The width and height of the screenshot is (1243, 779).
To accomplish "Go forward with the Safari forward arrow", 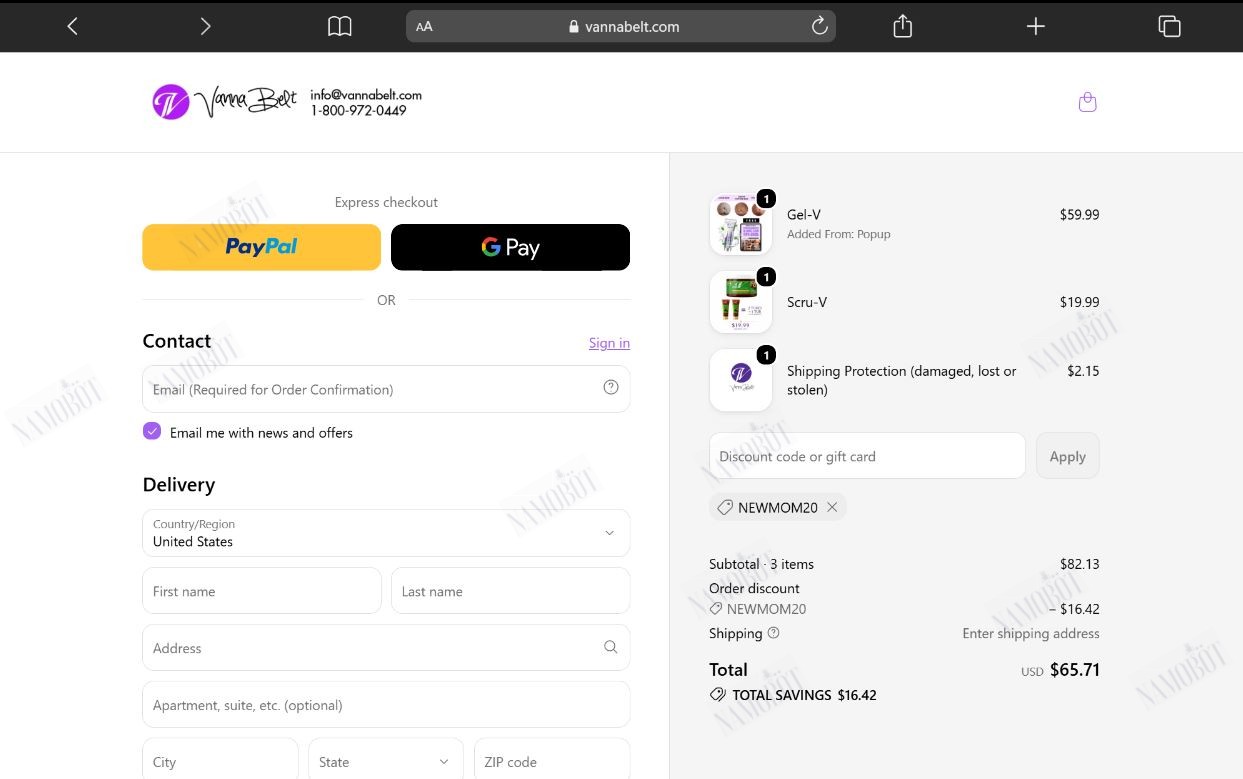I will point(205,27).
